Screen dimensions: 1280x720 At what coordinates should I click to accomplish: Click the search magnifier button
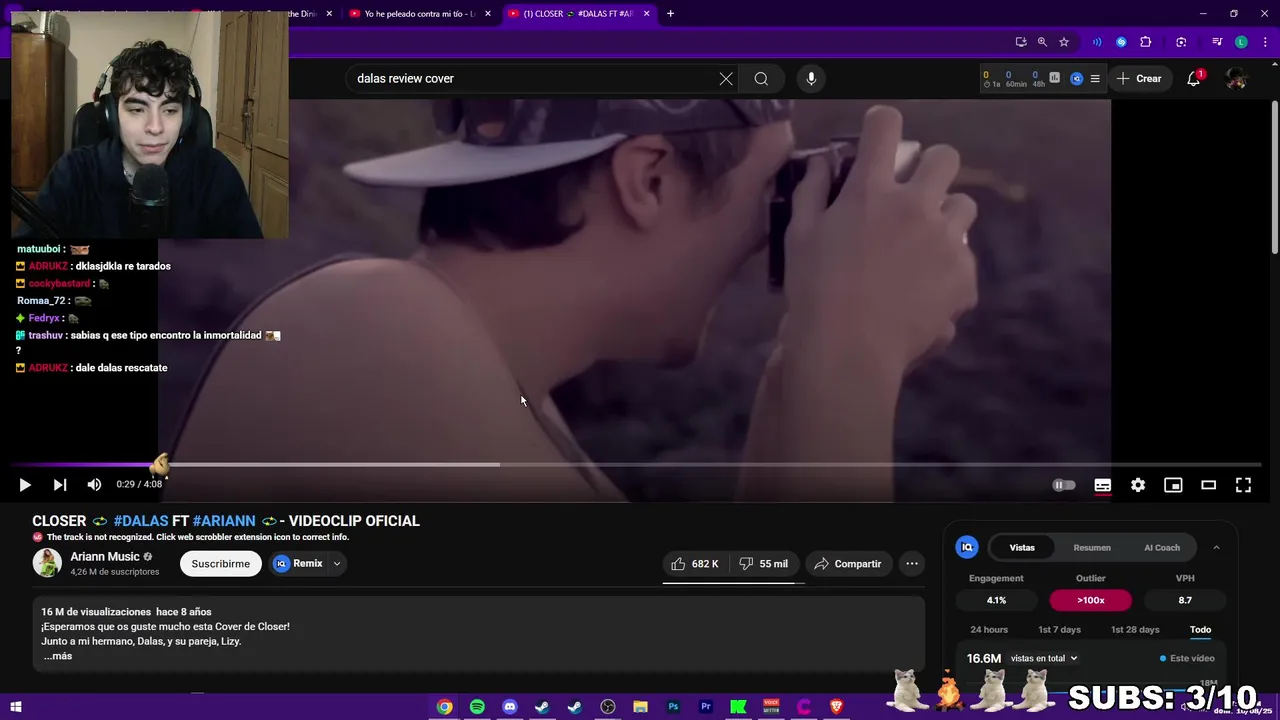[761, 79]
